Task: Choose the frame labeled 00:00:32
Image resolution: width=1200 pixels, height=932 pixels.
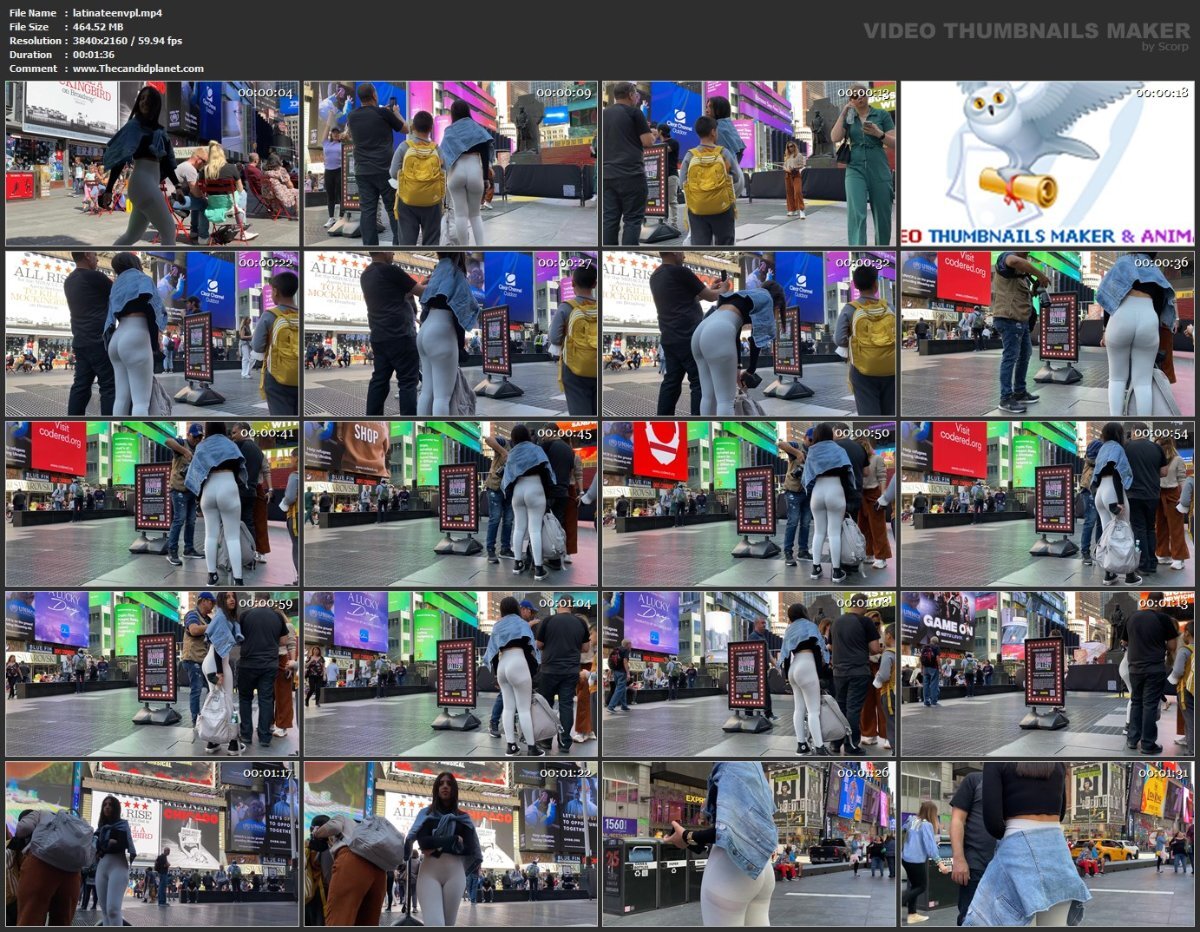Action: 749,334
